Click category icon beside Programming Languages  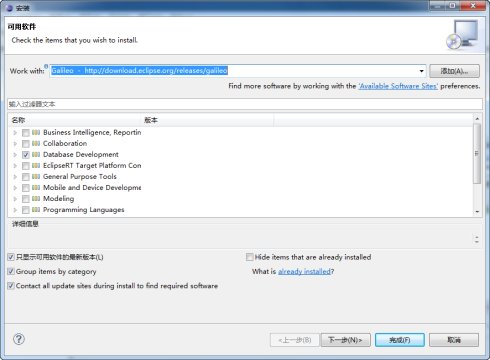pyautogui.click(x=36, y=210)
